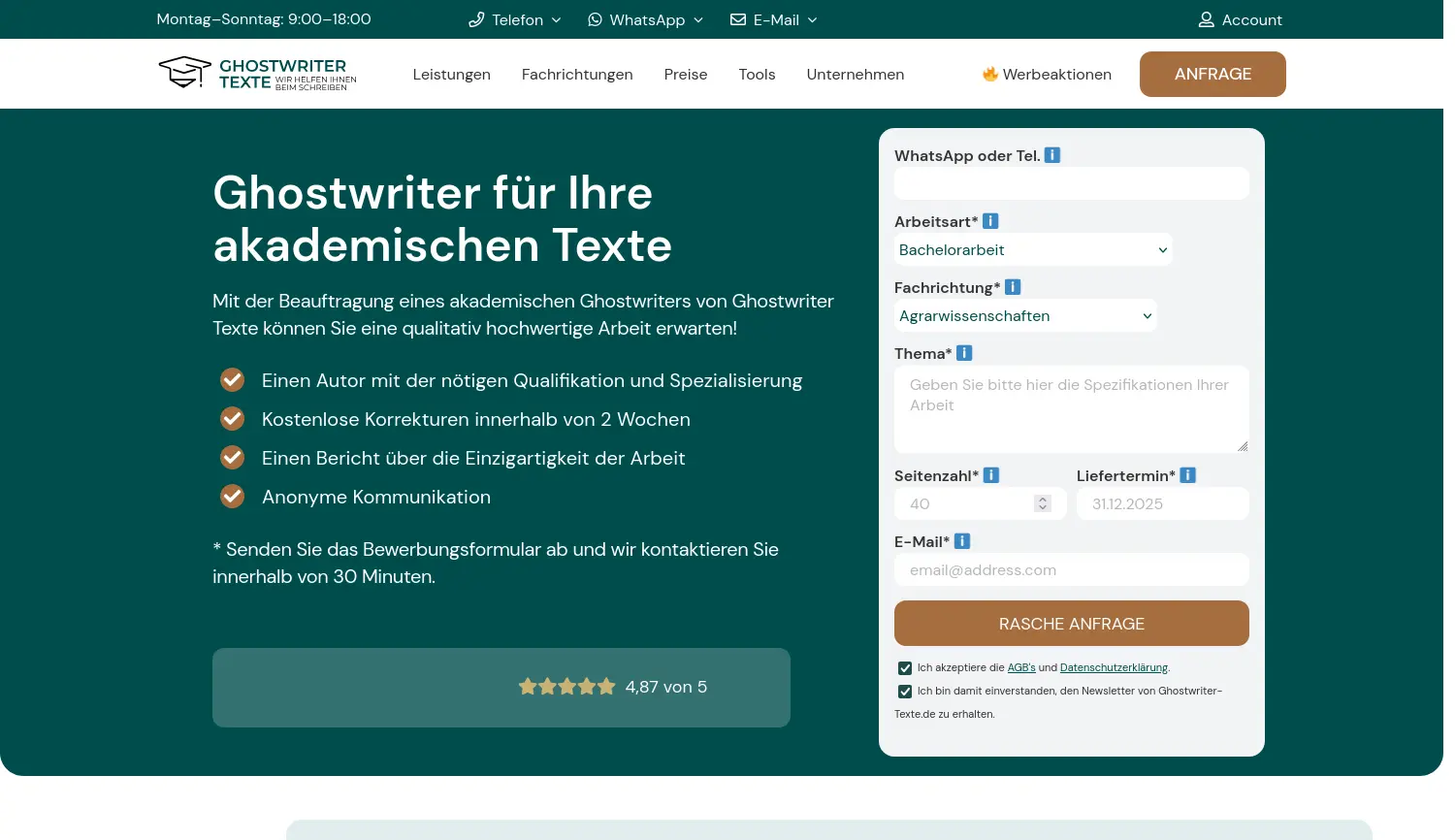Open the Fachrichtung dropdown showing Agrarwissenschaften
This screenshot has height=840, width=1455.
[1024, 315]
